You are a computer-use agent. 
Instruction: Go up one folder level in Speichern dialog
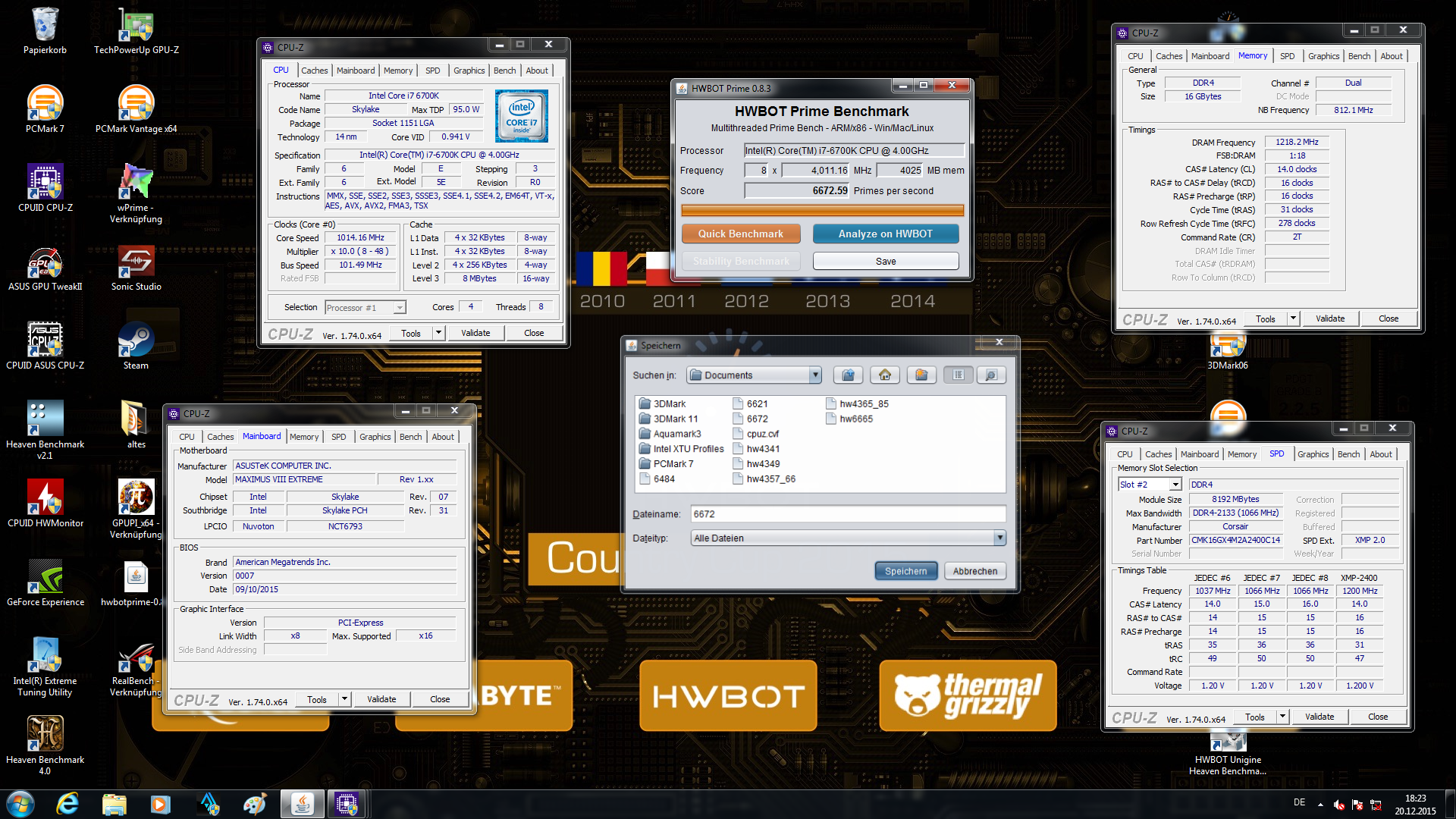(x=849, y=375)
